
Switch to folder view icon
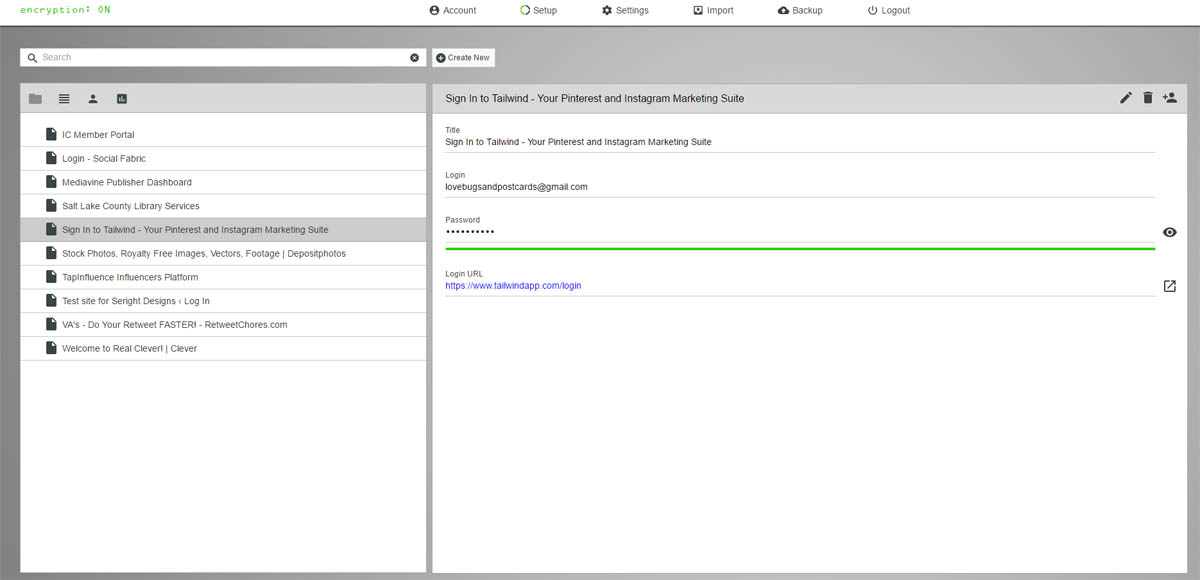pos(35,99)
